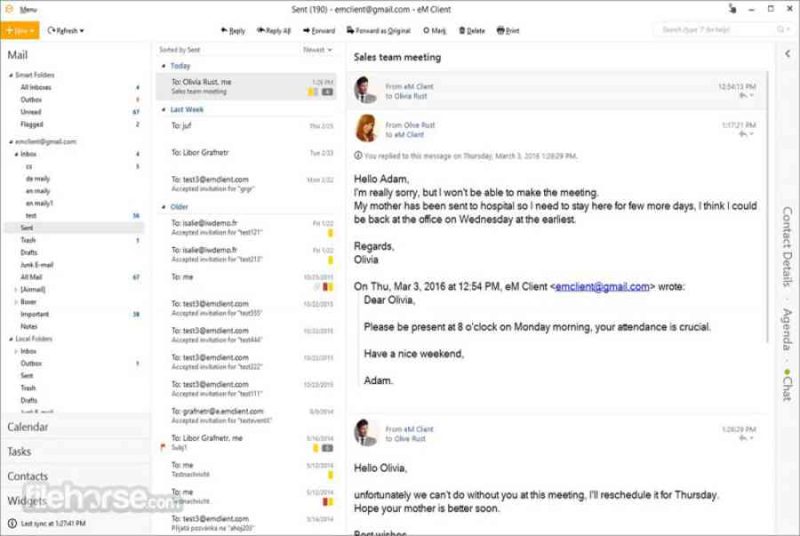Expand the Local Folders Inbox

[16, 351]
